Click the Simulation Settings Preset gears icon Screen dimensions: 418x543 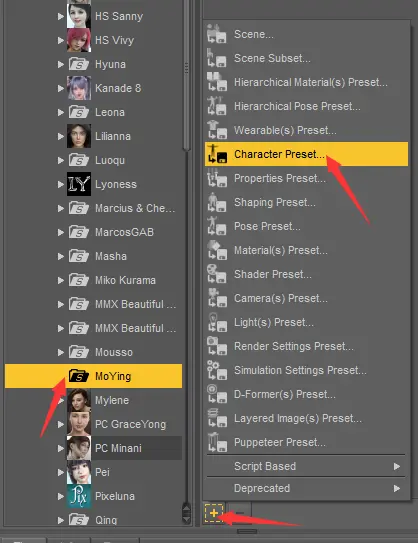click(216, 370)
